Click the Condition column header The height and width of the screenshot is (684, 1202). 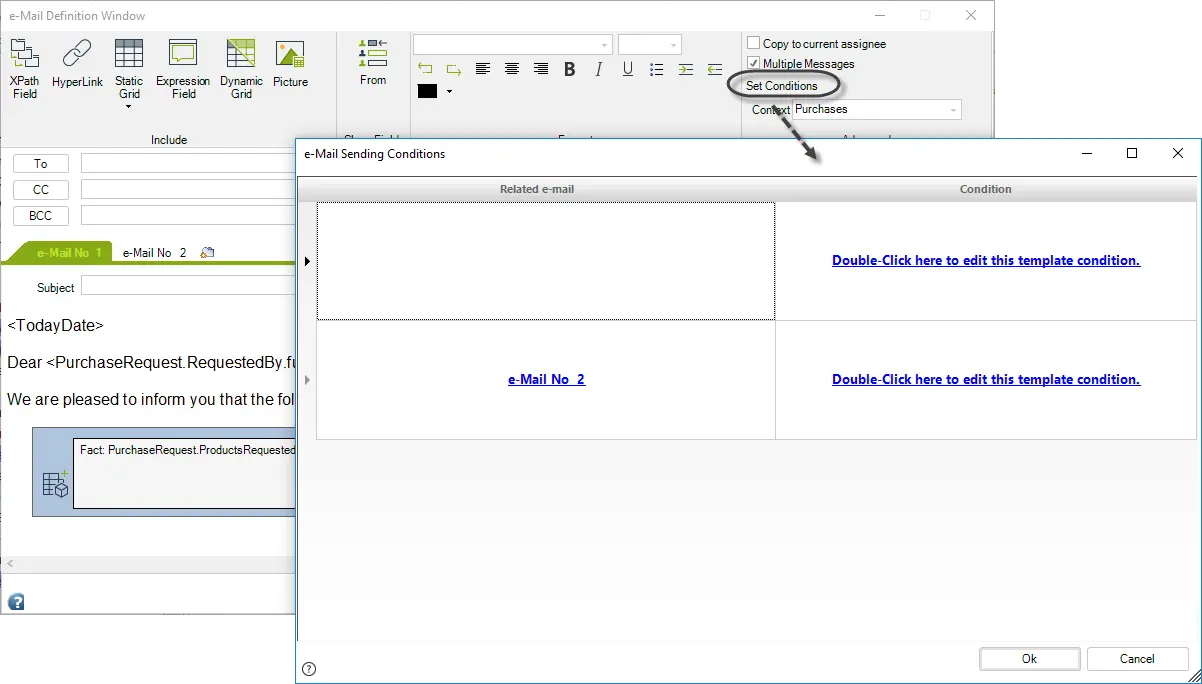point(986,189)
